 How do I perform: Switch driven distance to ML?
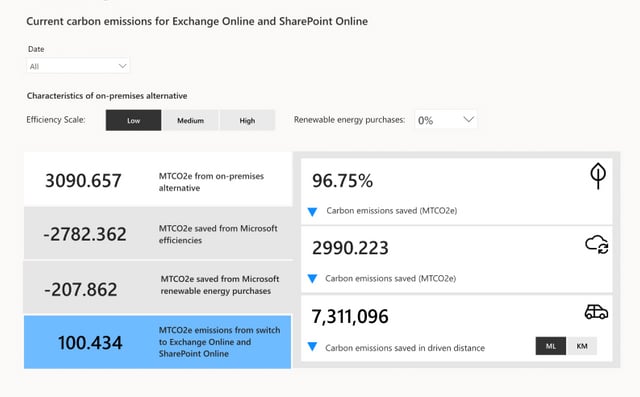[551, 346]
